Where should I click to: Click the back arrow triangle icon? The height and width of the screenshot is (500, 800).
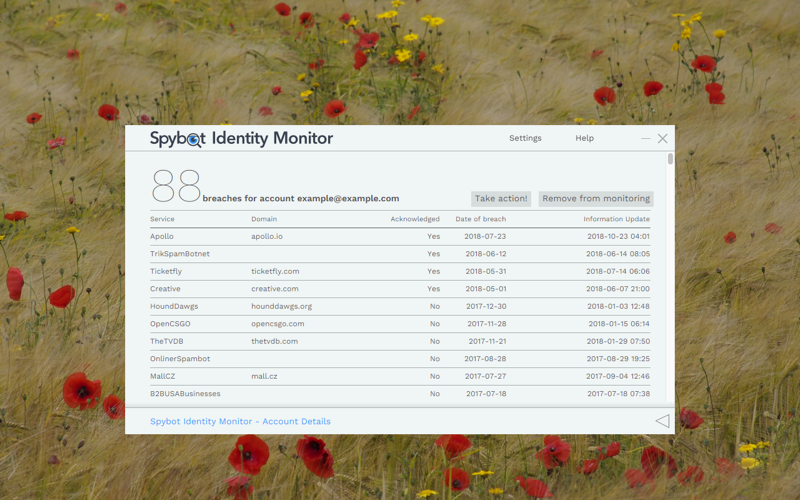point(662,421)
